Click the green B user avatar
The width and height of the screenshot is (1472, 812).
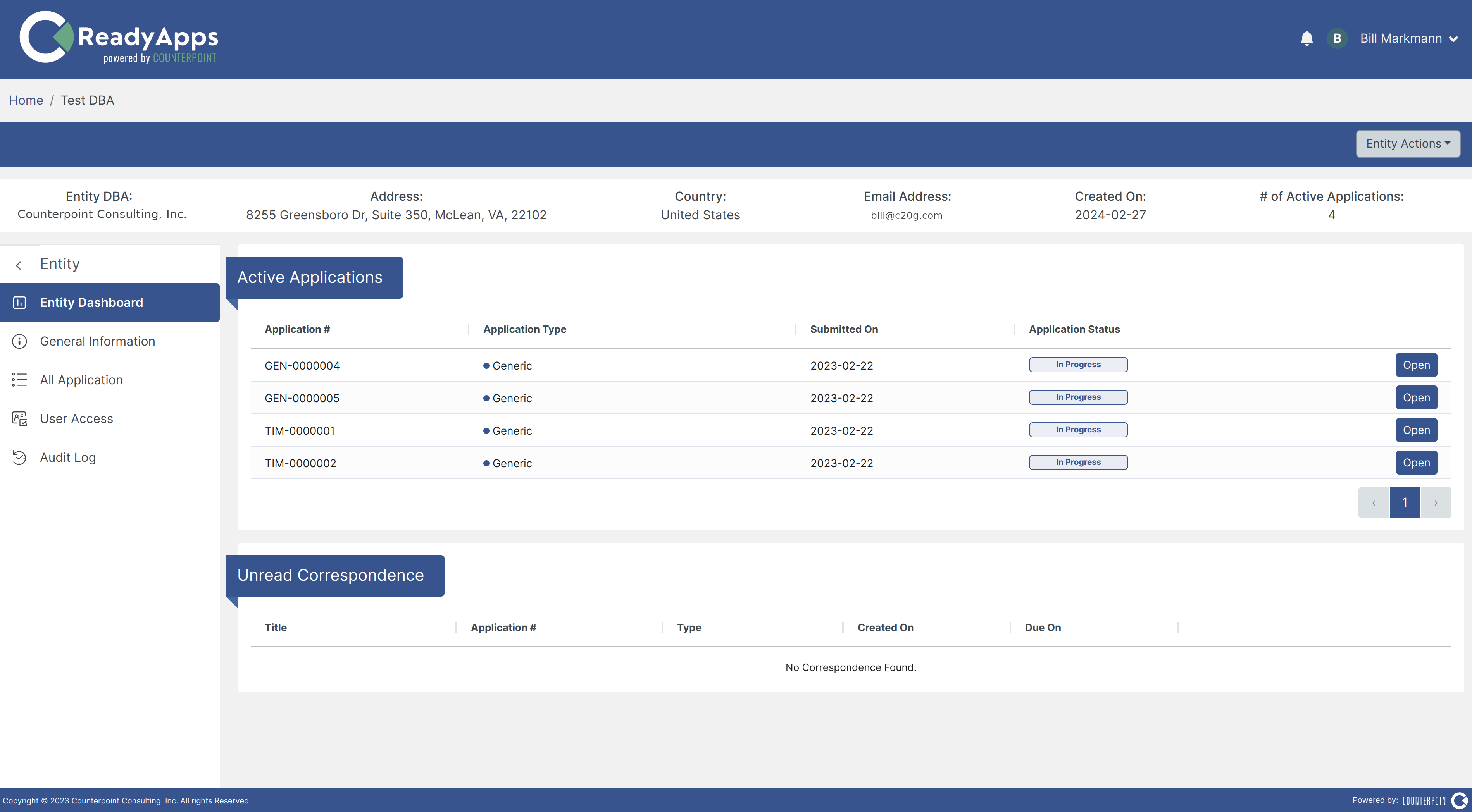(x=1337, y=38)
